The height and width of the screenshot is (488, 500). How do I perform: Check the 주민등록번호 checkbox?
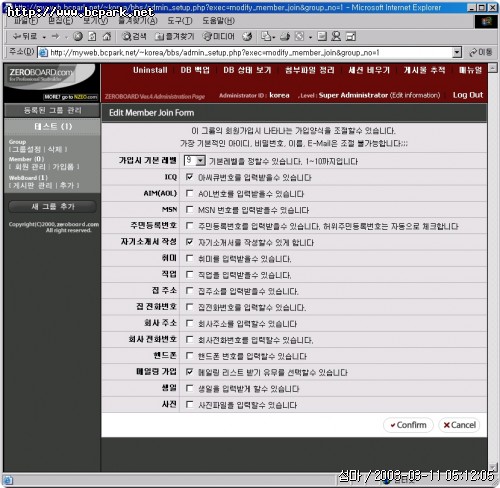pyautogui.click(x=189, y=226)
